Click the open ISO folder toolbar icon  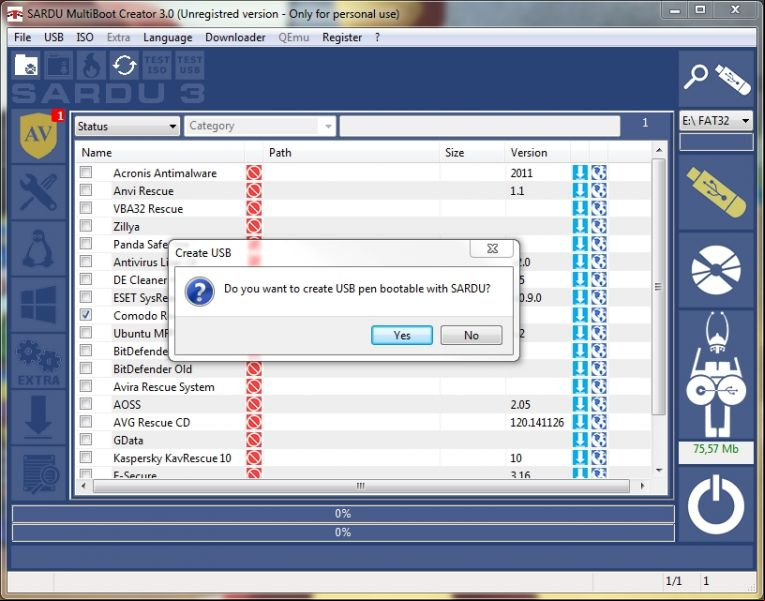(26, 65)
